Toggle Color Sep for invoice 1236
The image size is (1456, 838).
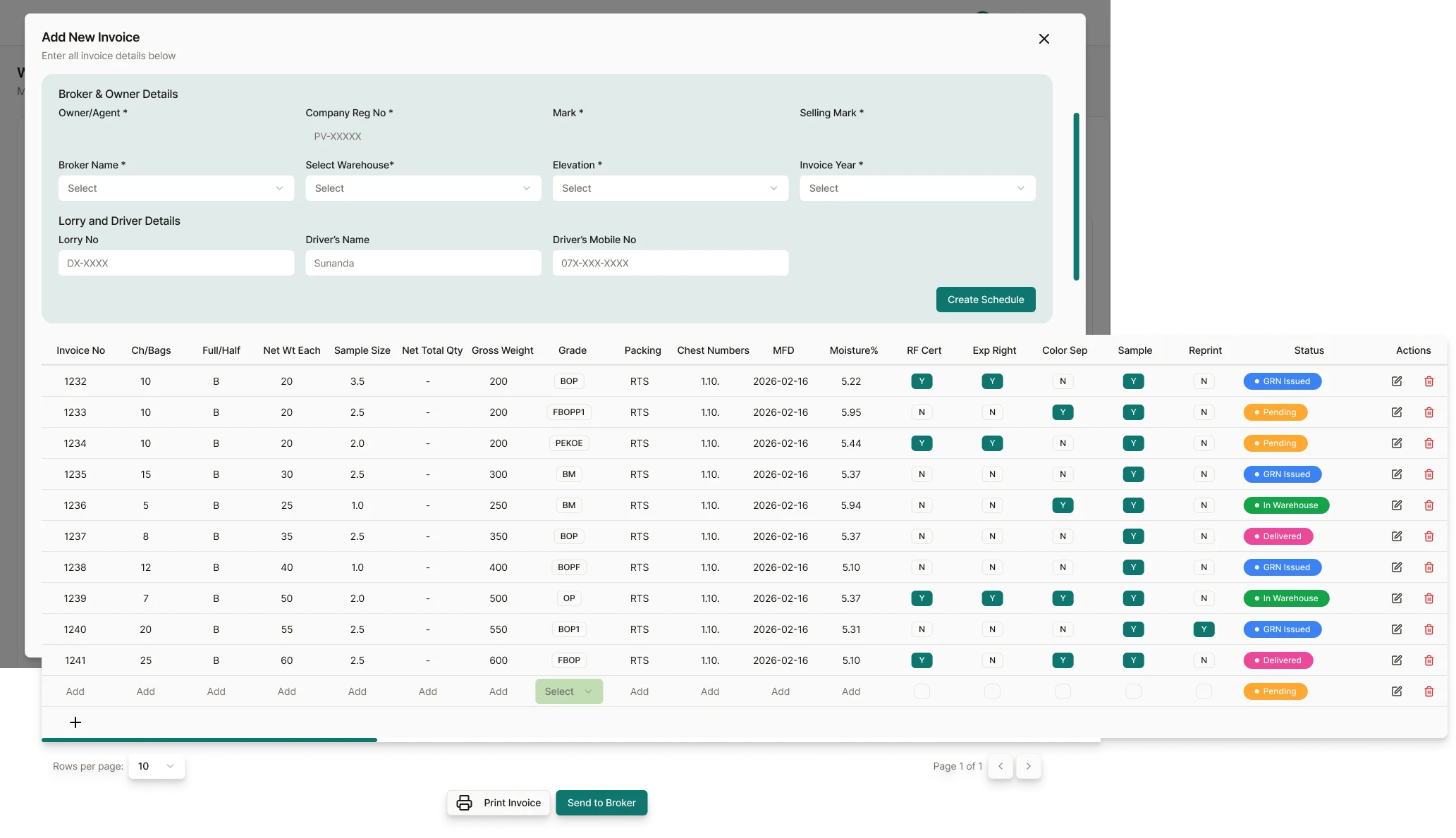(1063, 505)
